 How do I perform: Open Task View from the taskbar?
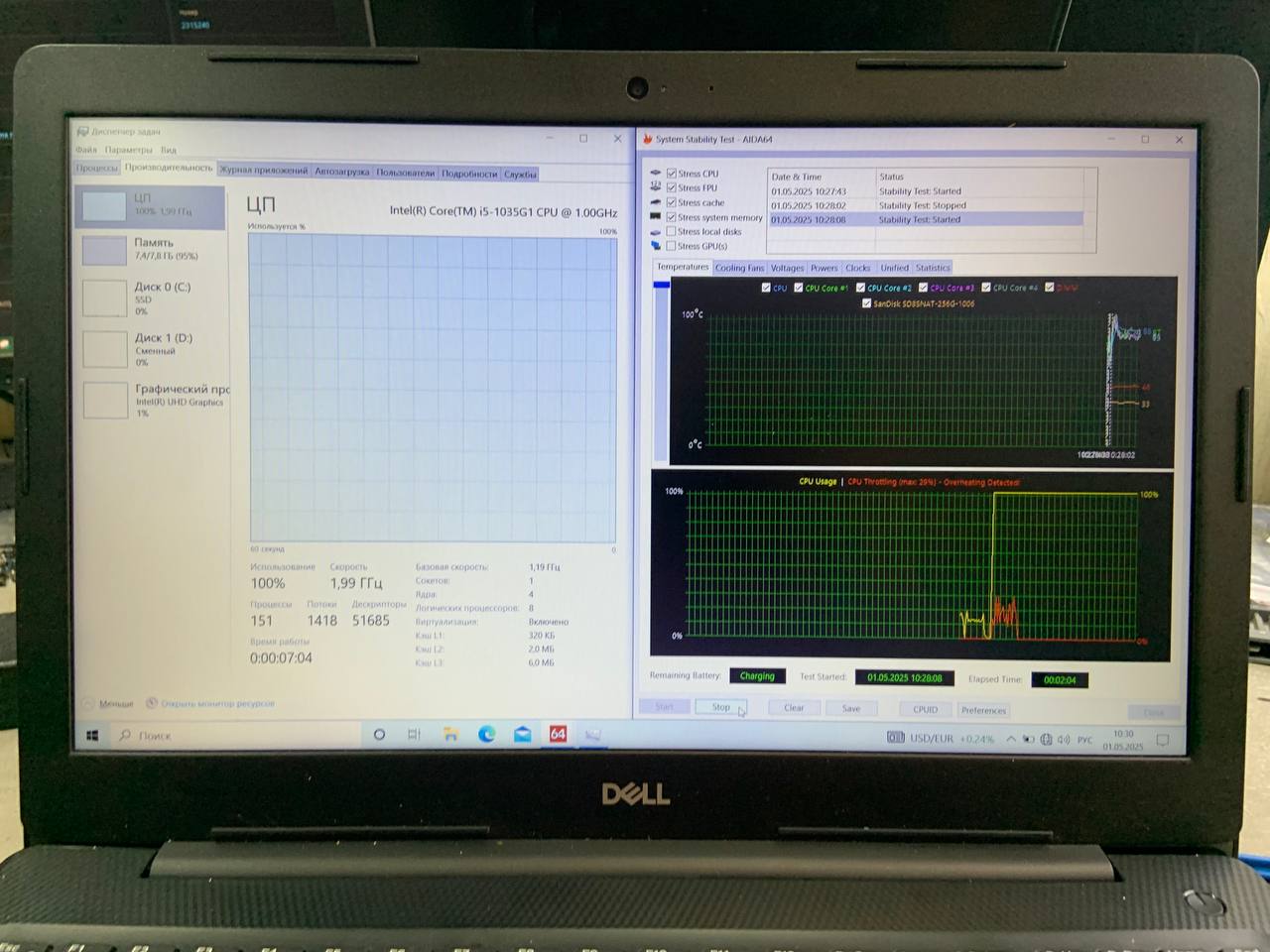point(414,735)
